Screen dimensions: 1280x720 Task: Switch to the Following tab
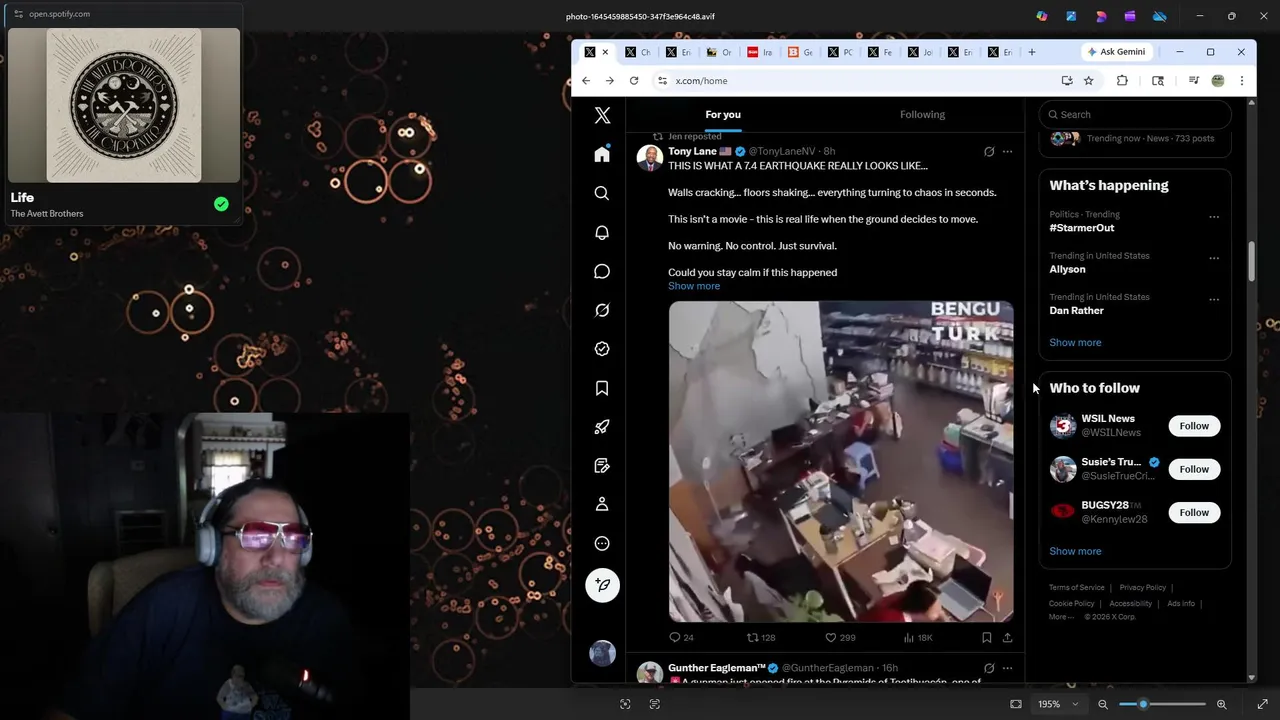922,114
